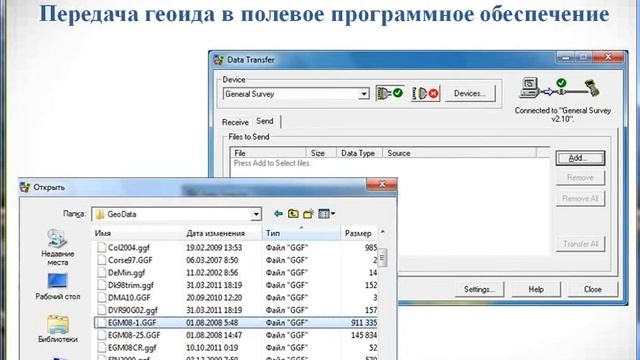Screen dimensions: 640x360
Task: Click the green back arrow icon
Action: tap(278, 214)
